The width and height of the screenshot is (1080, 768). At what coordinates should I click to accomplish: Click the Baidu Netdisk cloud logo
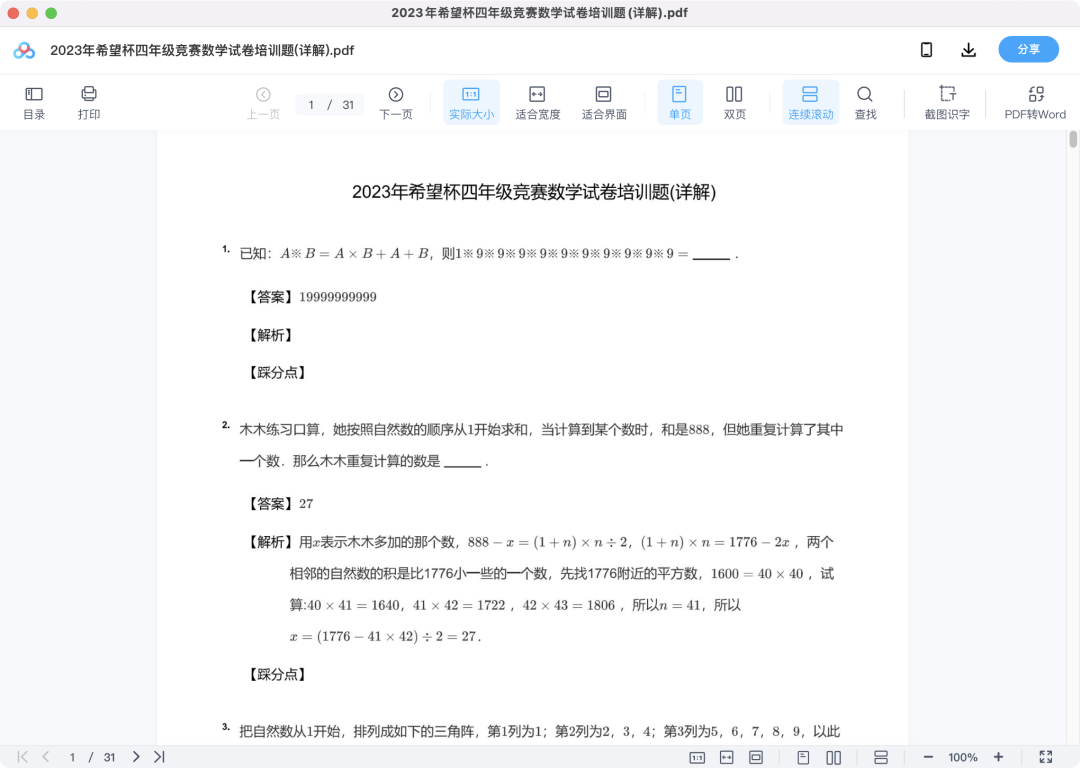(x=24, y=50)
